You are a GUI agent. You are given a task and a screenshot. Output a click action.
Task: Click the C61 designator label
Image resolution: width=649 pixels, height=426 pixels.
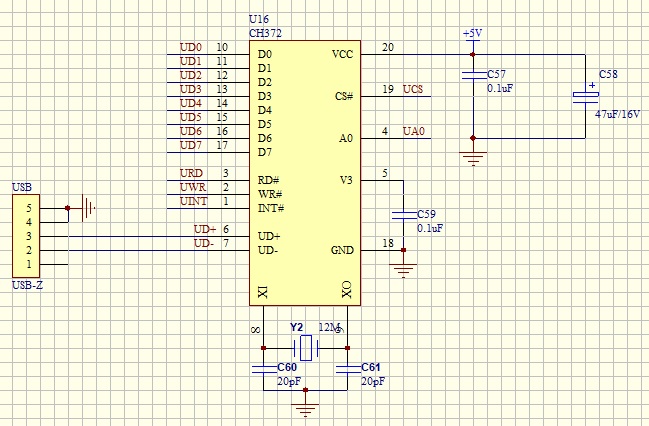tap(371, 367)
